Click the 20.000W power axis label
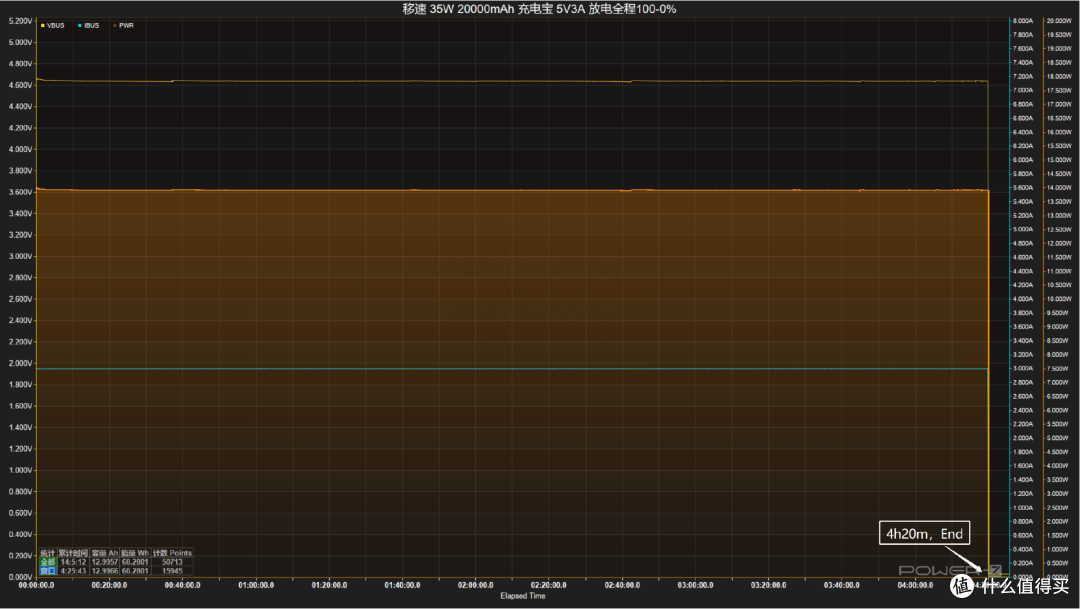This screenshot has height=609, width=1080. (1059, 21)
